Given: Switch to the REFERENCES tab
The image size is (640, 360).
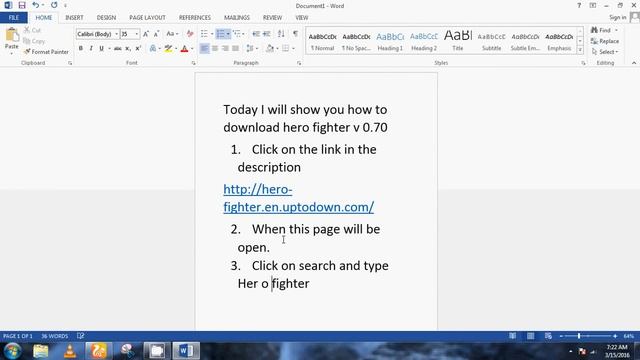Looking at the screenshot, I should coord(195,18).
